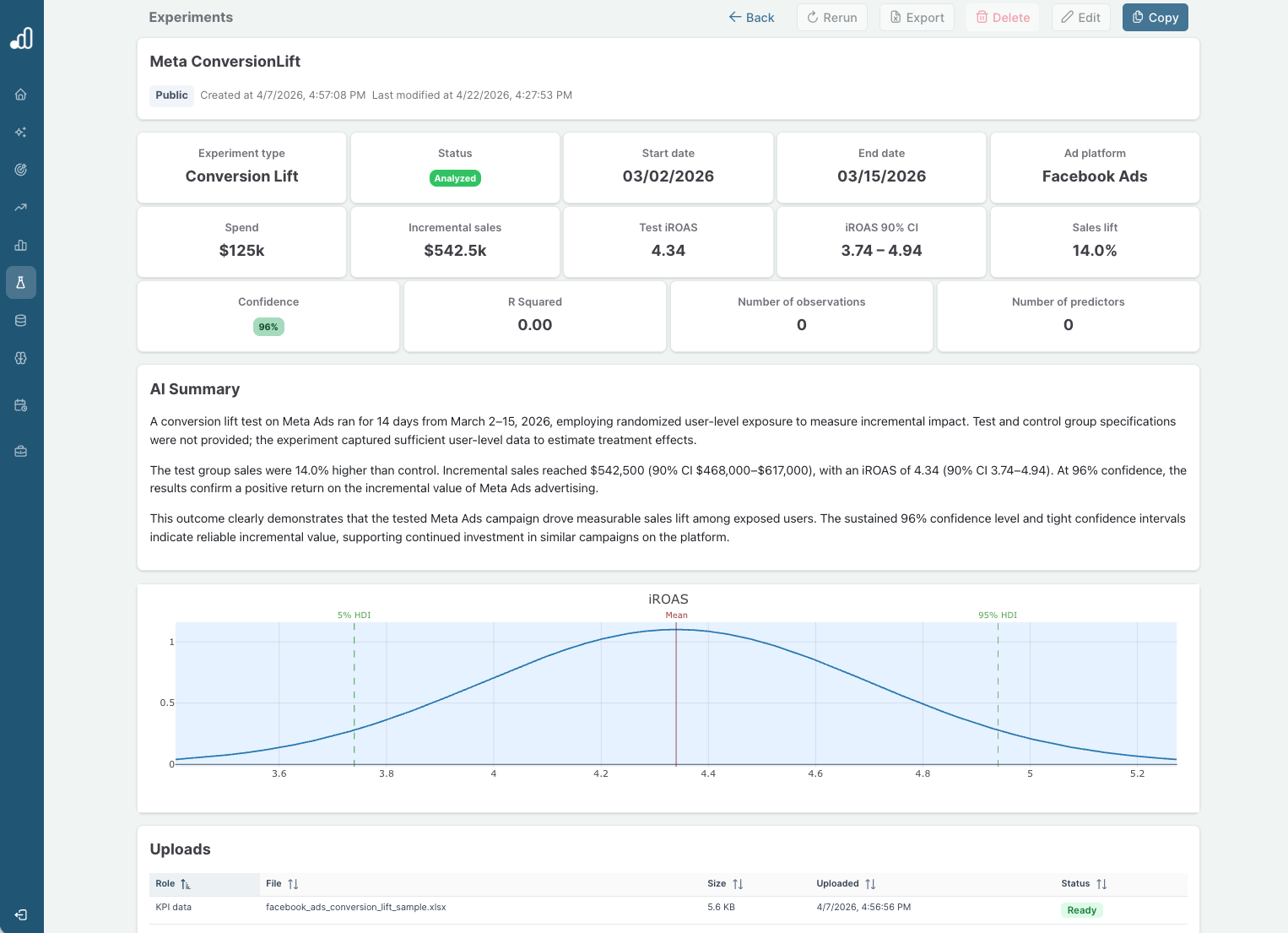This screenshot has width=1288, height=933.
Task: Select the flask Experiments sidebar icon
Action: point(21,283)
